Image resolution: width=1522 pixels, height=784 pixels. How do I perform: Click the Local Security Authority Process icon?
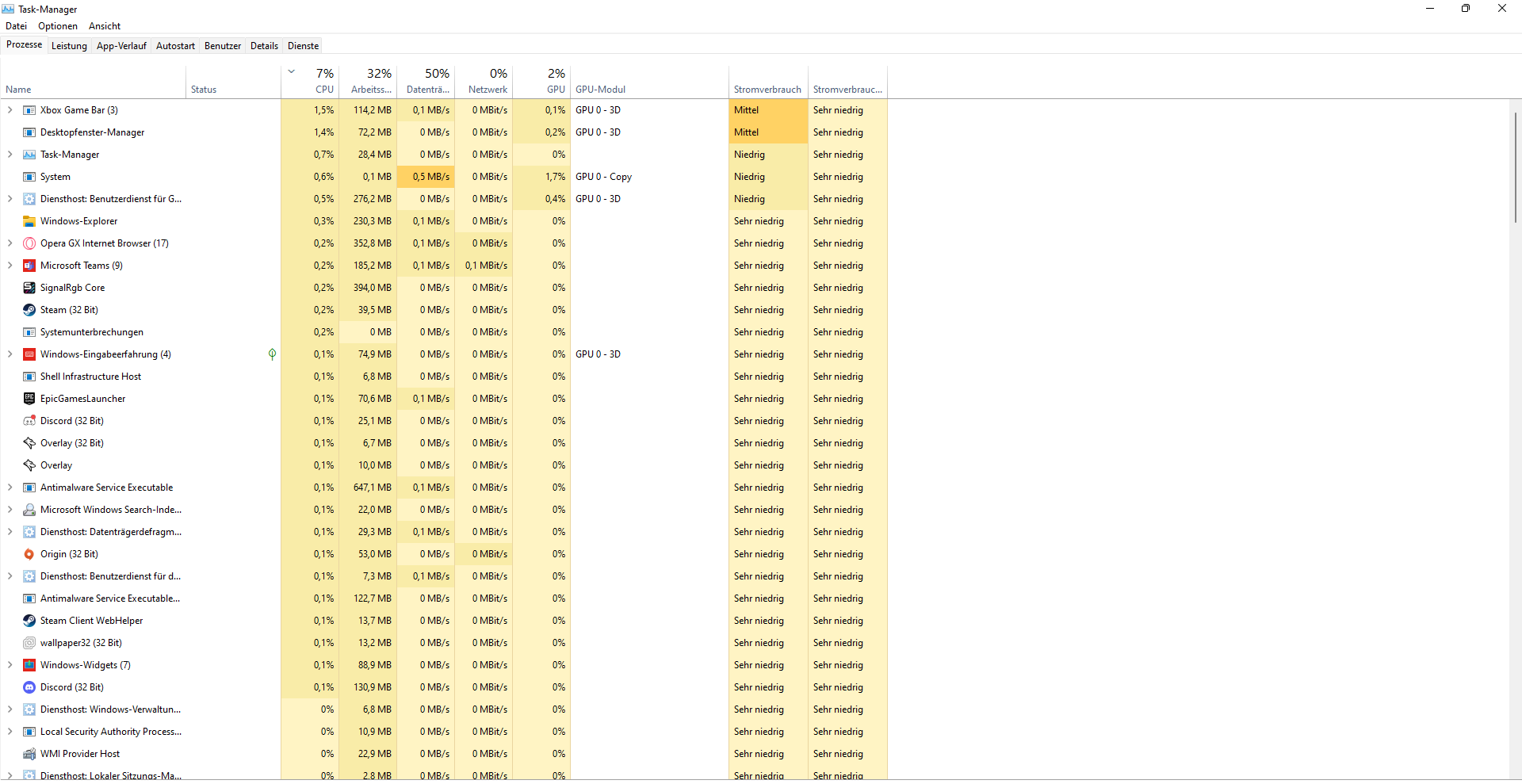(x=29, y=732)
